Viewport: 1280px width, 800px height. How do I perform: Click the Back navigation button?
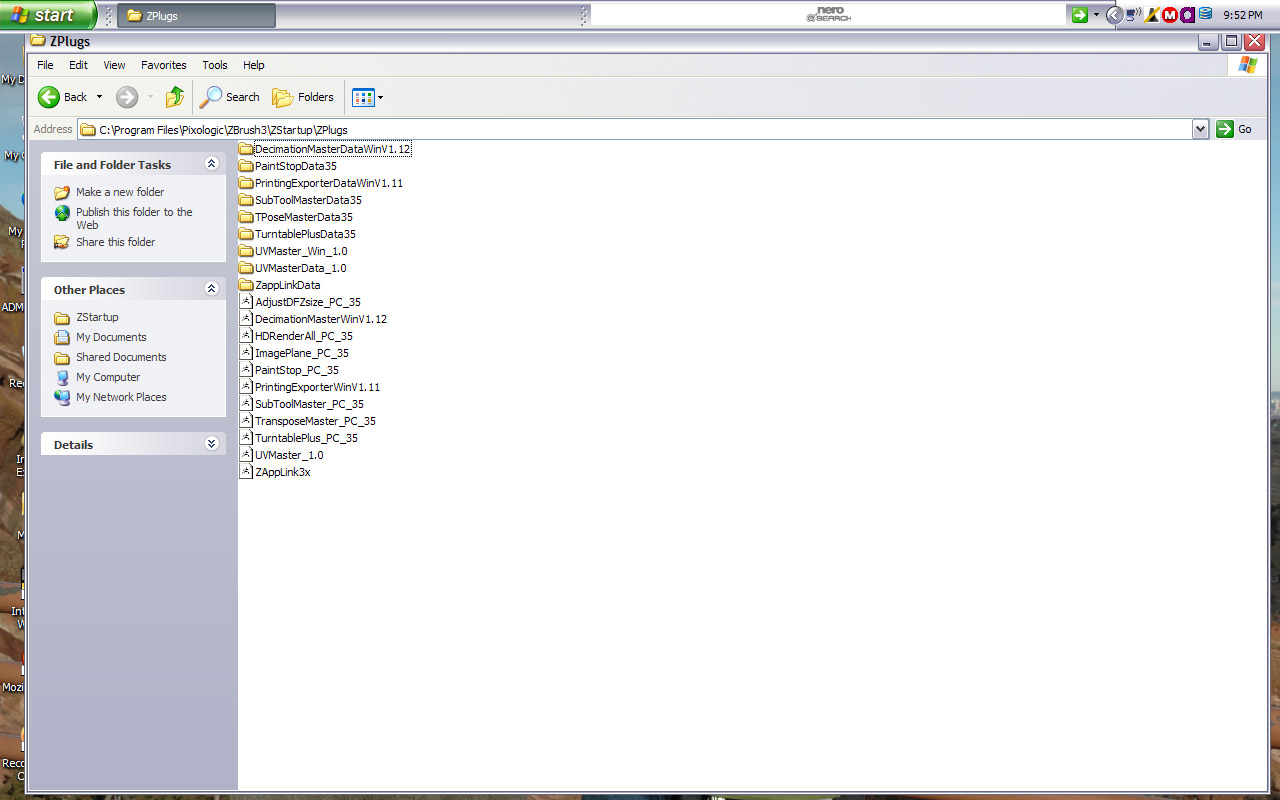[x=62, y=97]
